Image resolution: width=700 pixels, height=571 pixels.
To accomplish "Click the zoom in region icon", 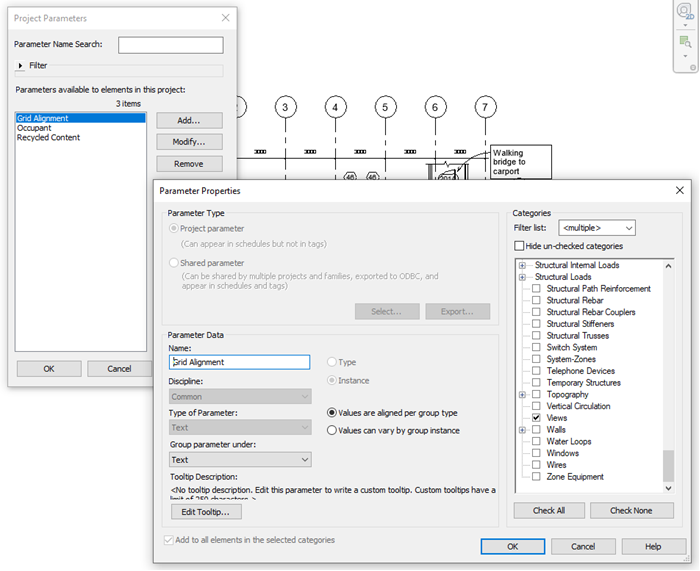I will coord(685,42).
